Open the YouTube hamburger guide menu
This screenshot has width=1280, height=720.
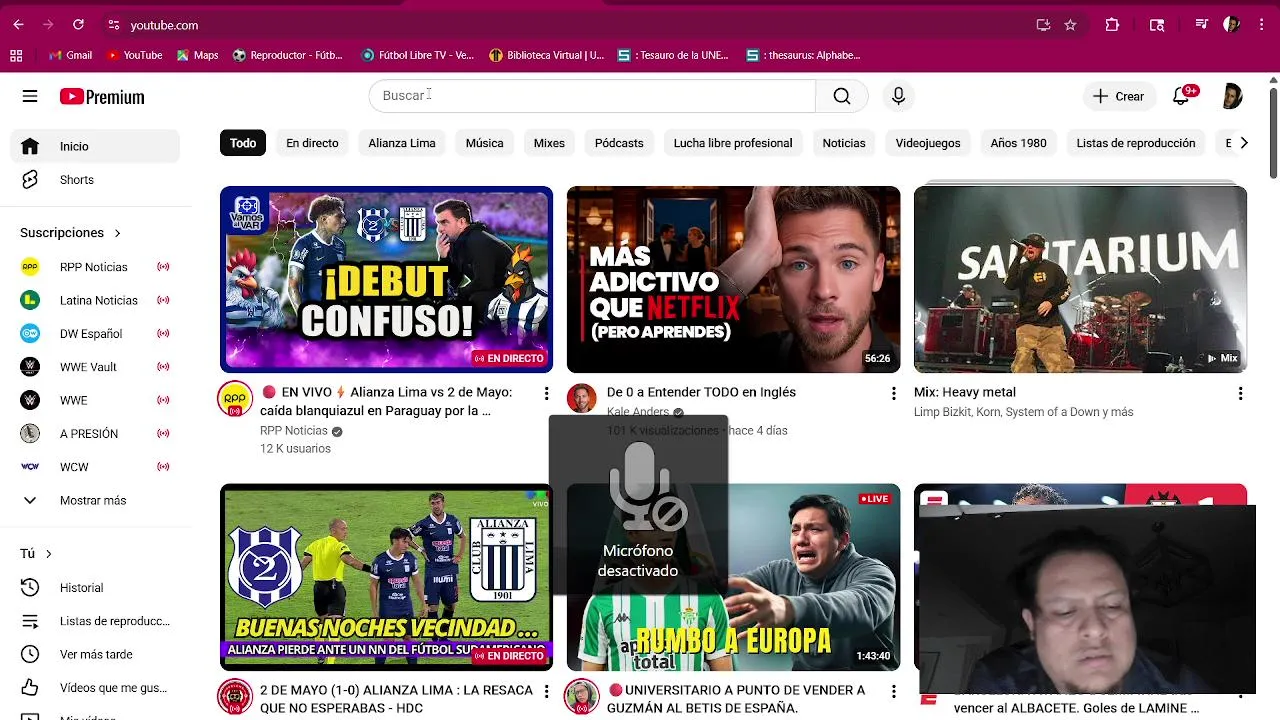coord(30,96)
